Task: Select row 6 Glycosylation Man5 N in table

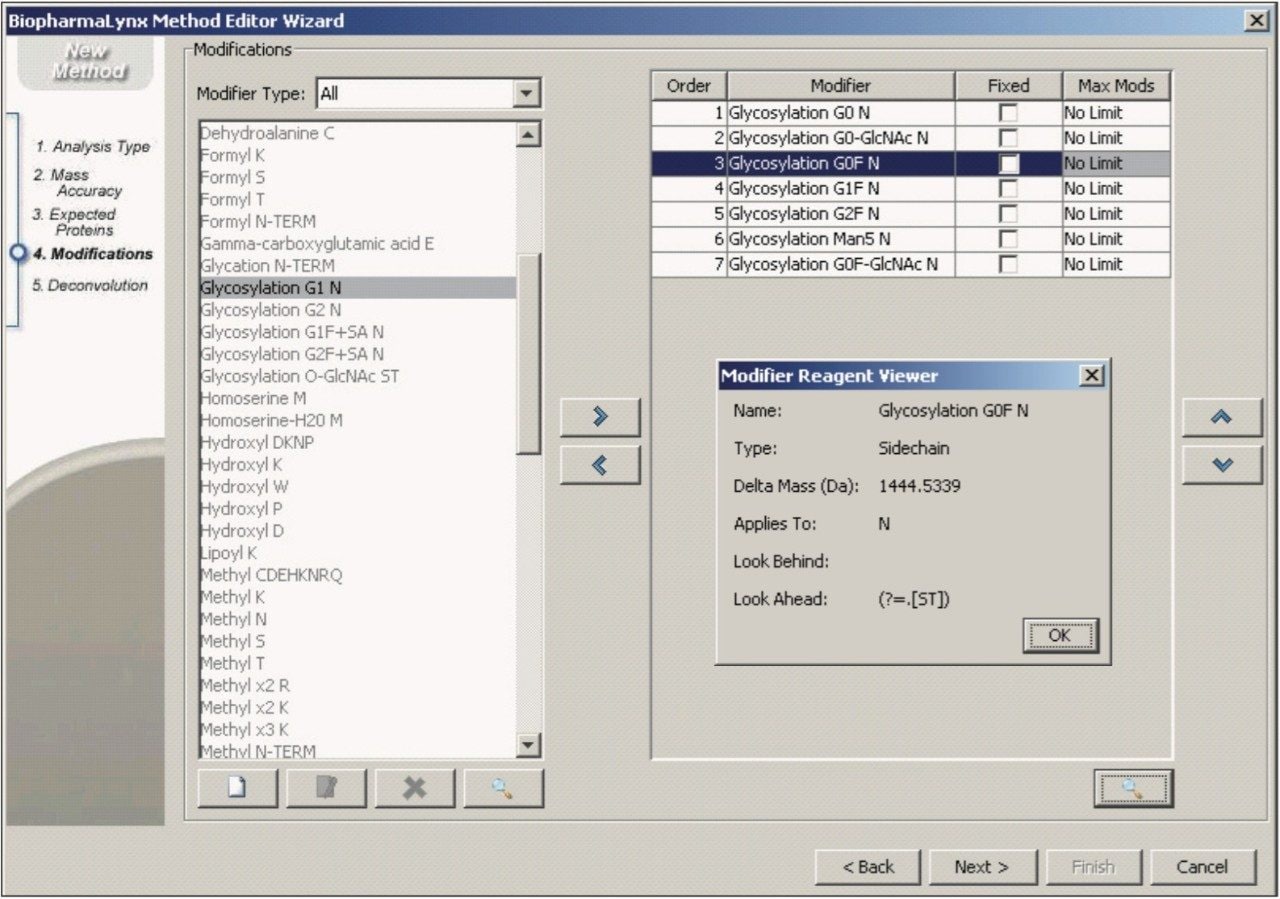Action: pyautogui.click(x=911, y=239)
